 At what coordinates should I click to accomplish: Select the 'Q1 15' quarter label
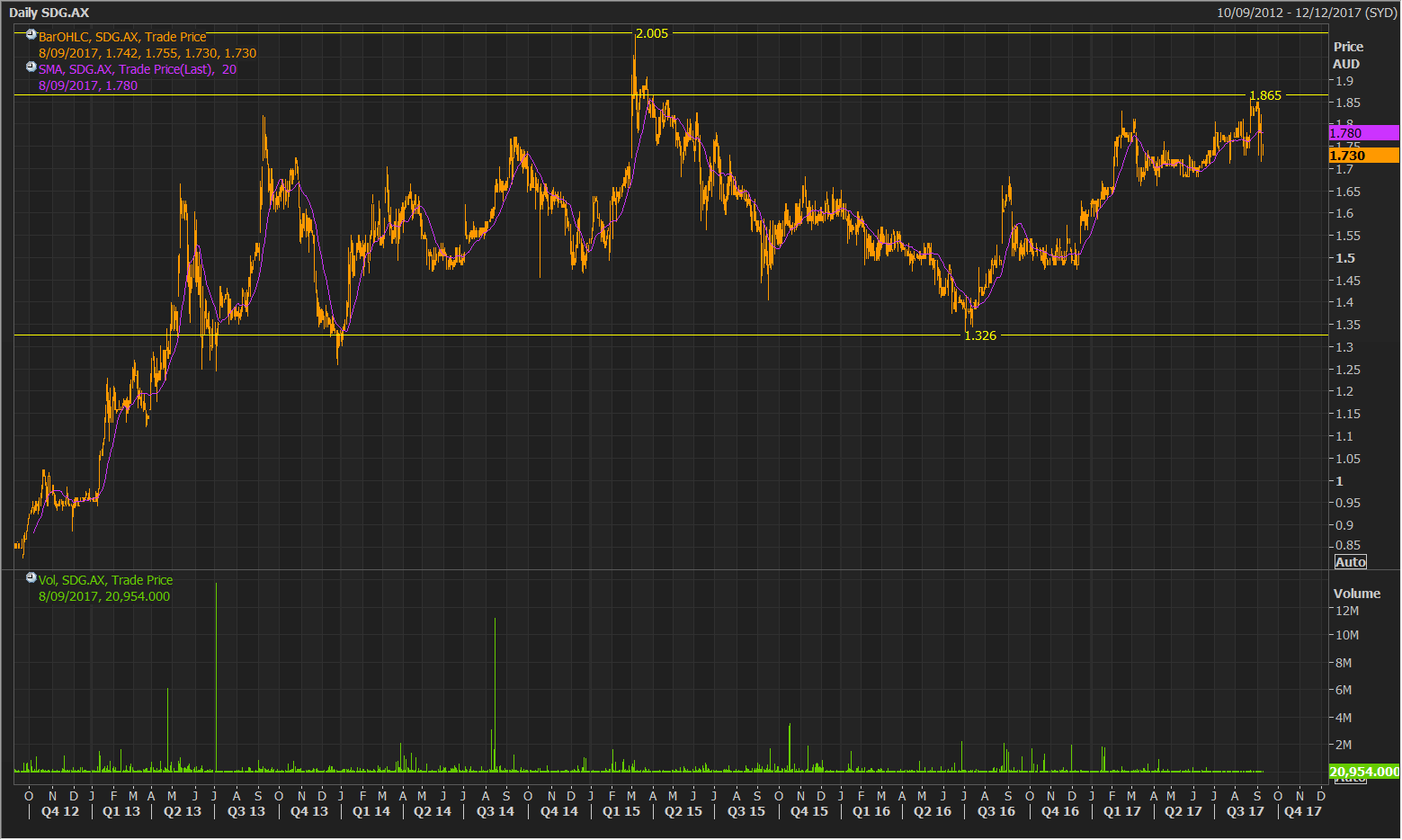[621, 811]
